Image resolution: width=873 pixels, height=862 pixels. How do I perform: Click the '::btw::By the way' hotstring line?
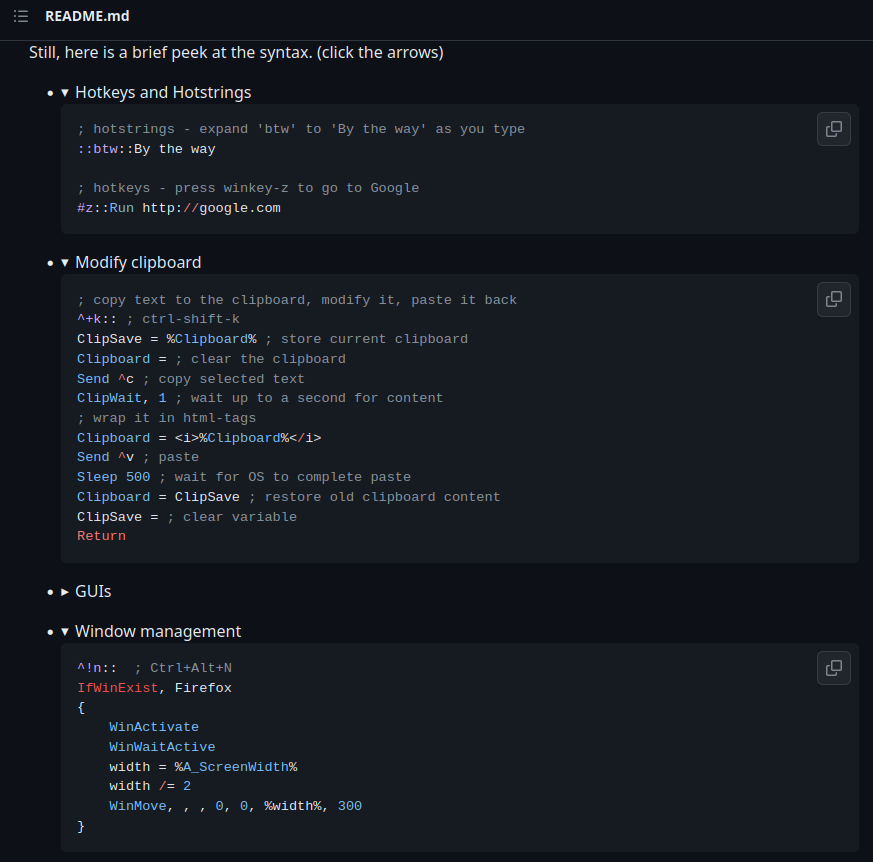pos(146,149)
